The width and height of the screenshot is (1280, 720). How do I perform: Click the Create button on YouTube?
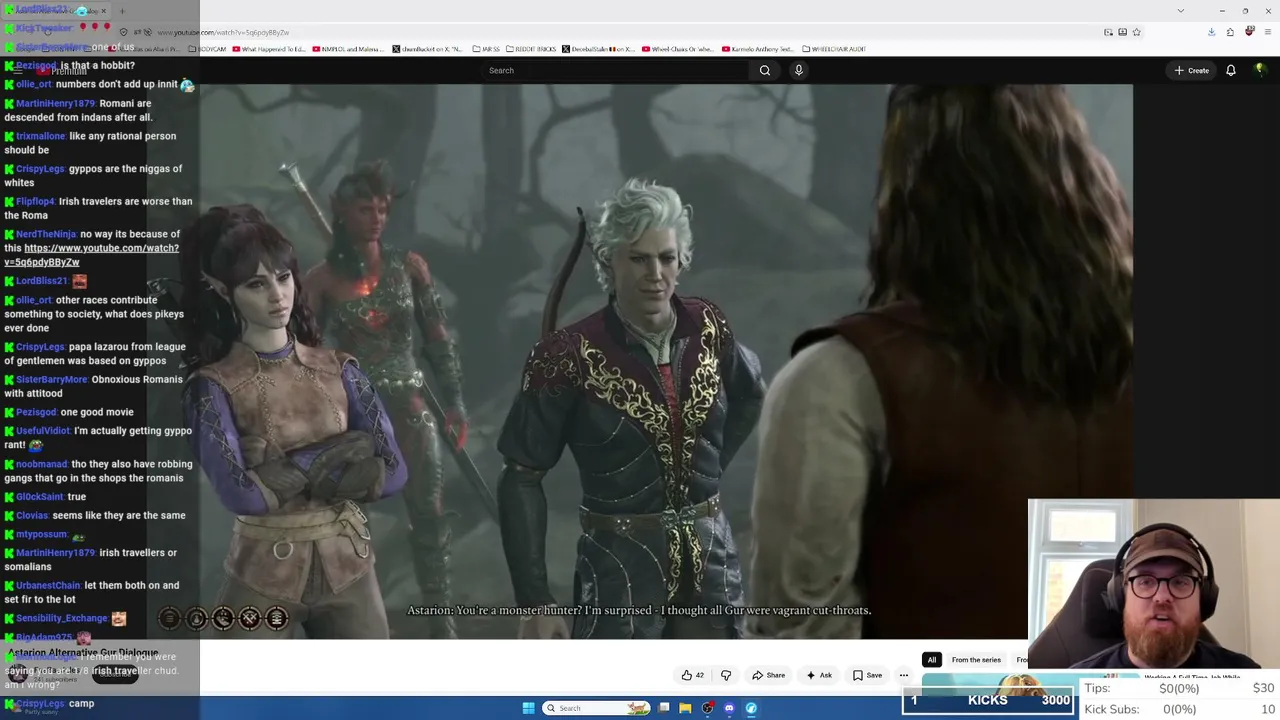1192,70
